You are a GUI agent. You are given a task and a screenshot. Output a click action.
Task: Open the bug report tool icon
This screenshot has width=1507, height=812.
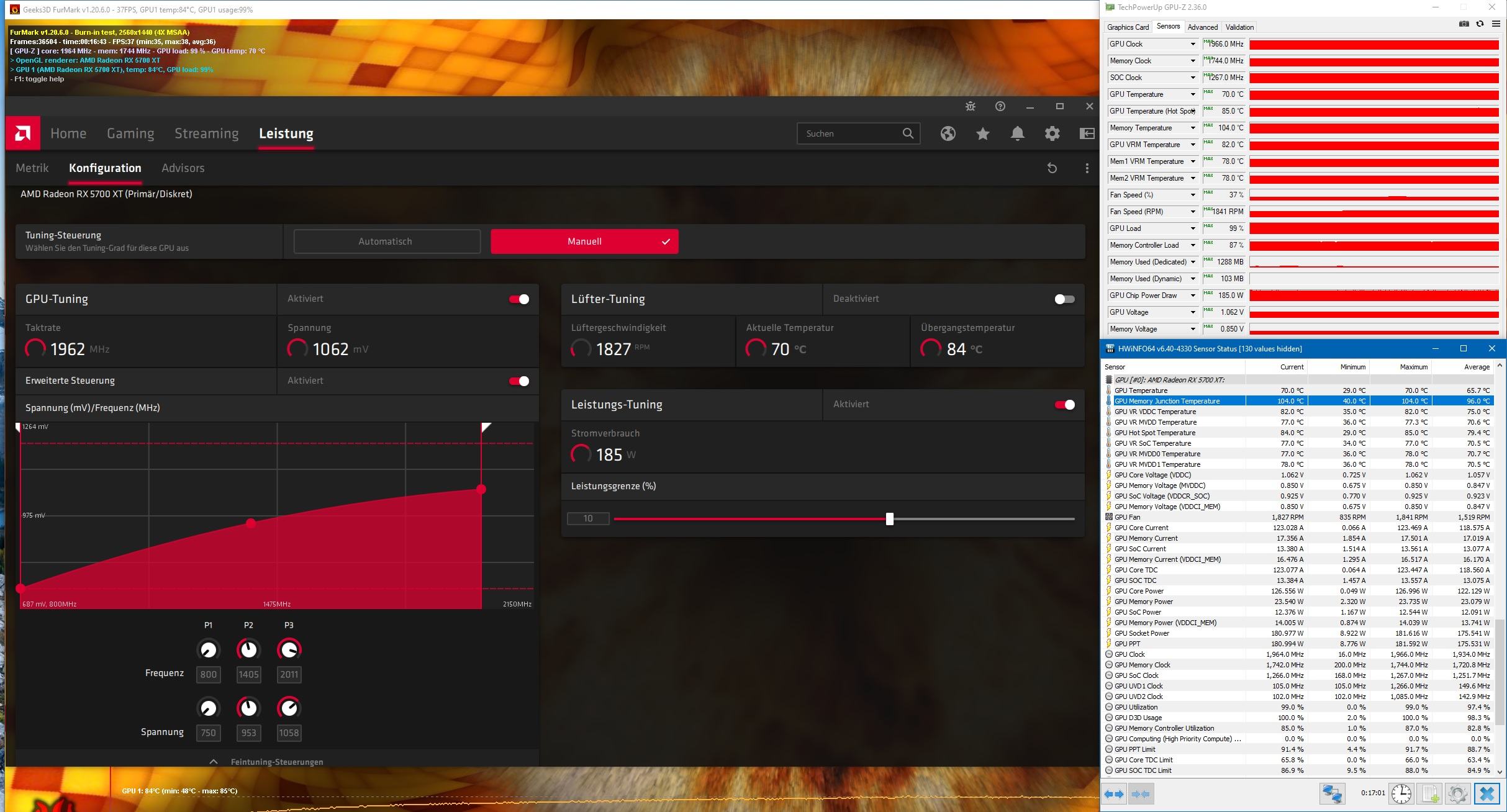971,107
